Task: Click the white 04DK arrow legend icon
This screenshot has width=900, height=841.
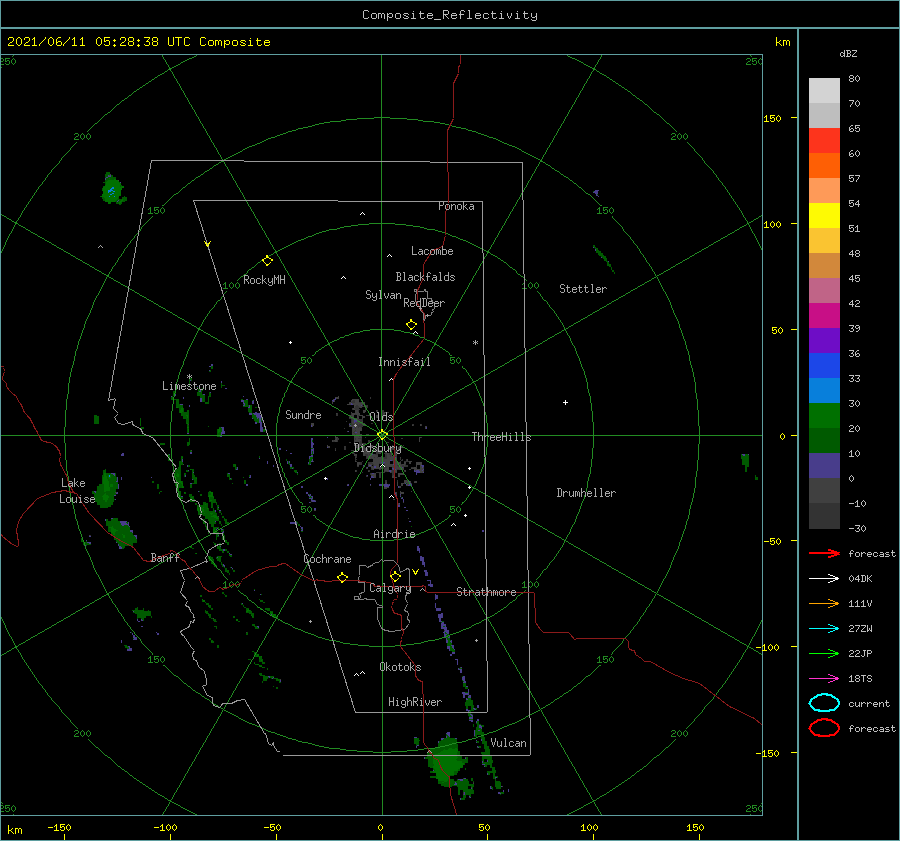Action: click(x=824, y=578)
